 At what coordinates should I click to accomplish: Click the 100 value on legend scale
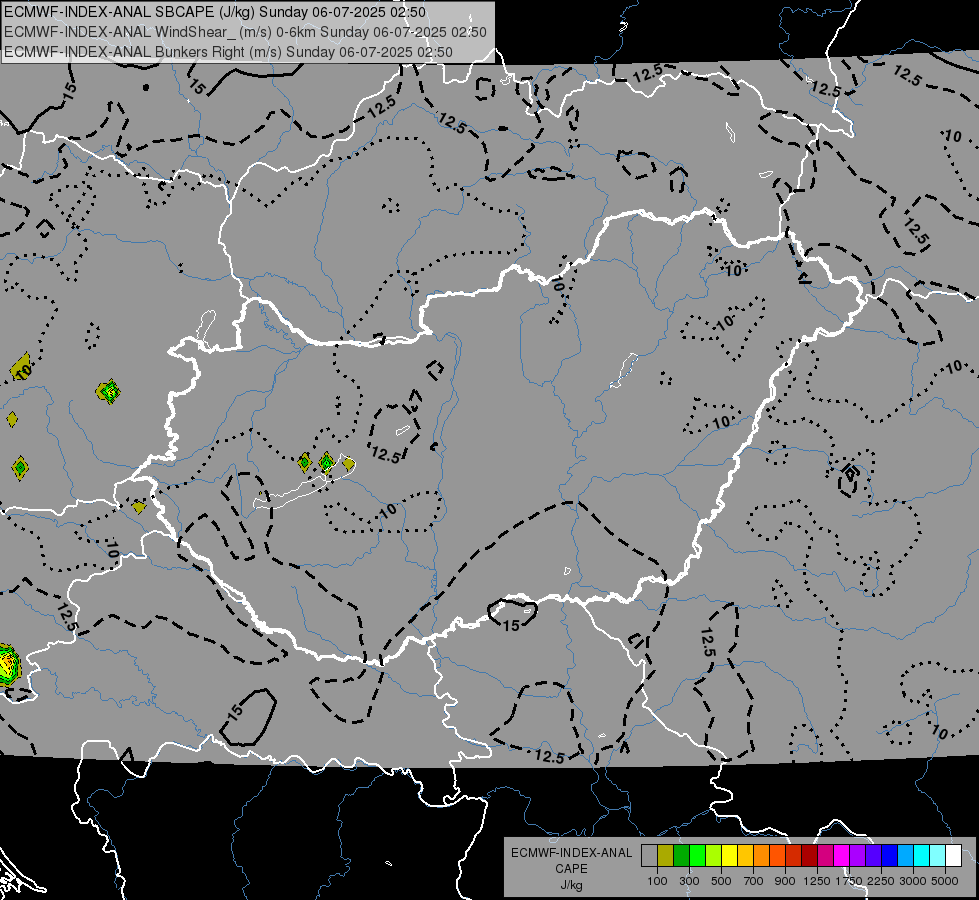click(657, 881)
